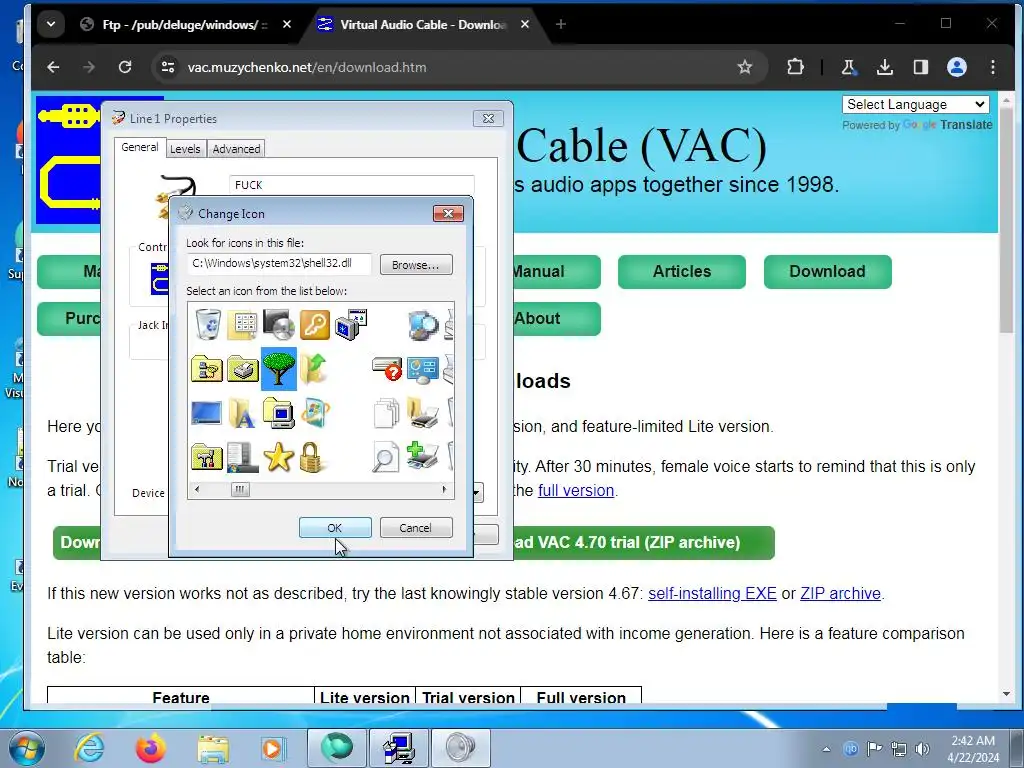This screenshot has height=768, width=1024.
Task: Open the Sound speaker window on taskbar
Action: click(460, 748)
